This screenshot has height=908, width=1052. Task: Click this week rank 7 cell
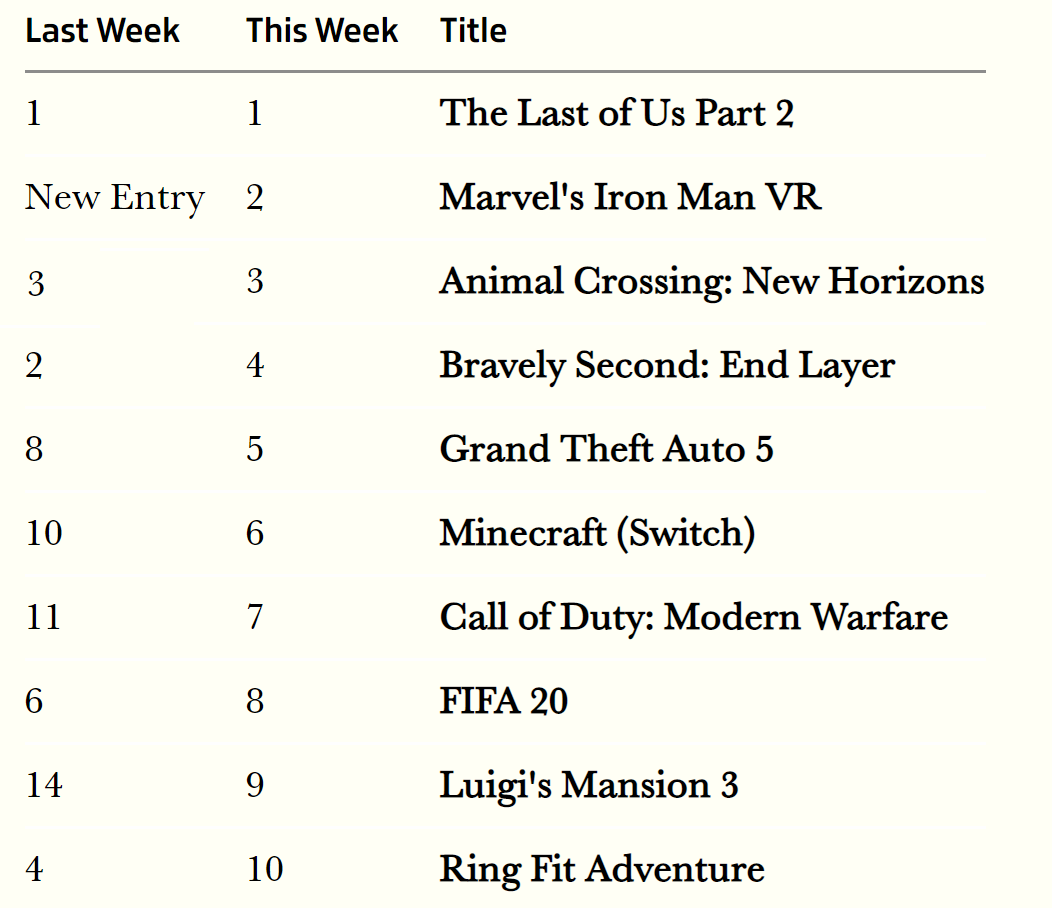(x=255, y=617)
